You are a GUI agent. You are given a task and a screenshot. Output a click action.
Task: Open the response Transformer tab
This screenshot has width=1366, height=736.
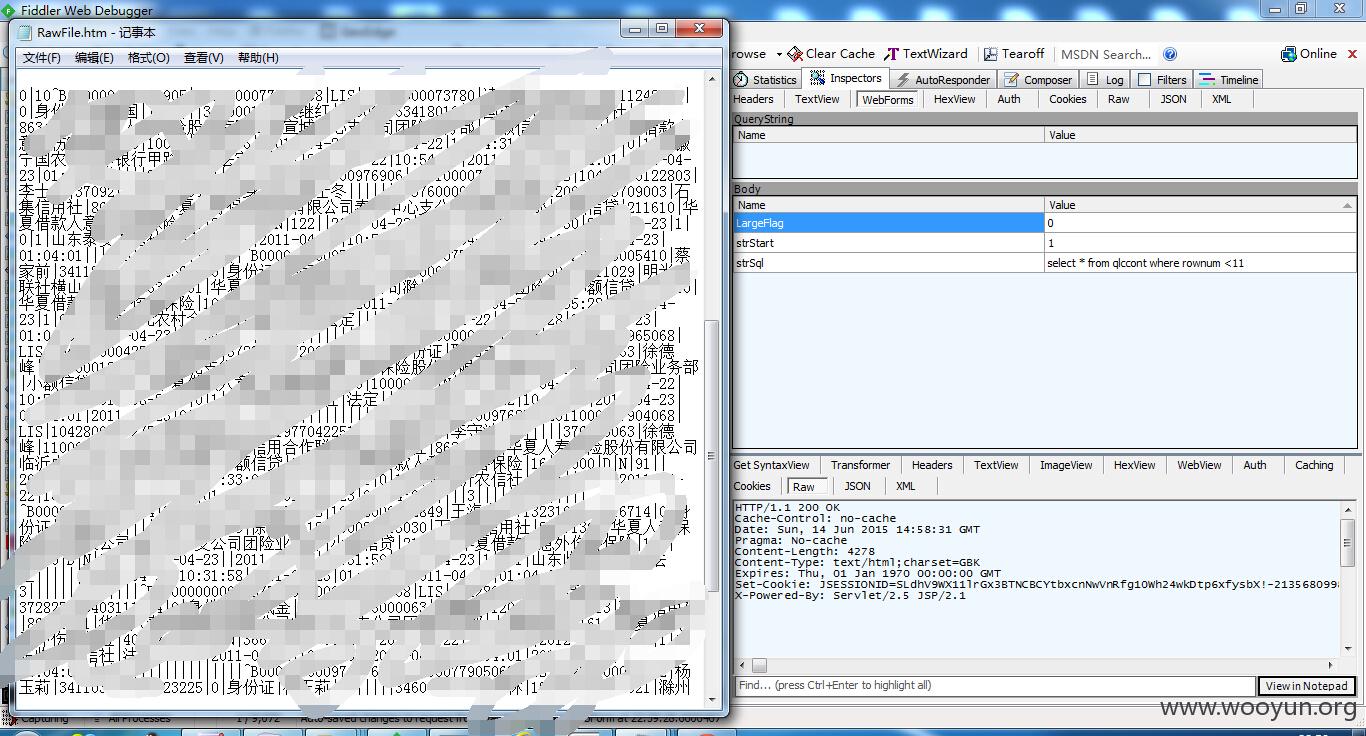point(860,465)
